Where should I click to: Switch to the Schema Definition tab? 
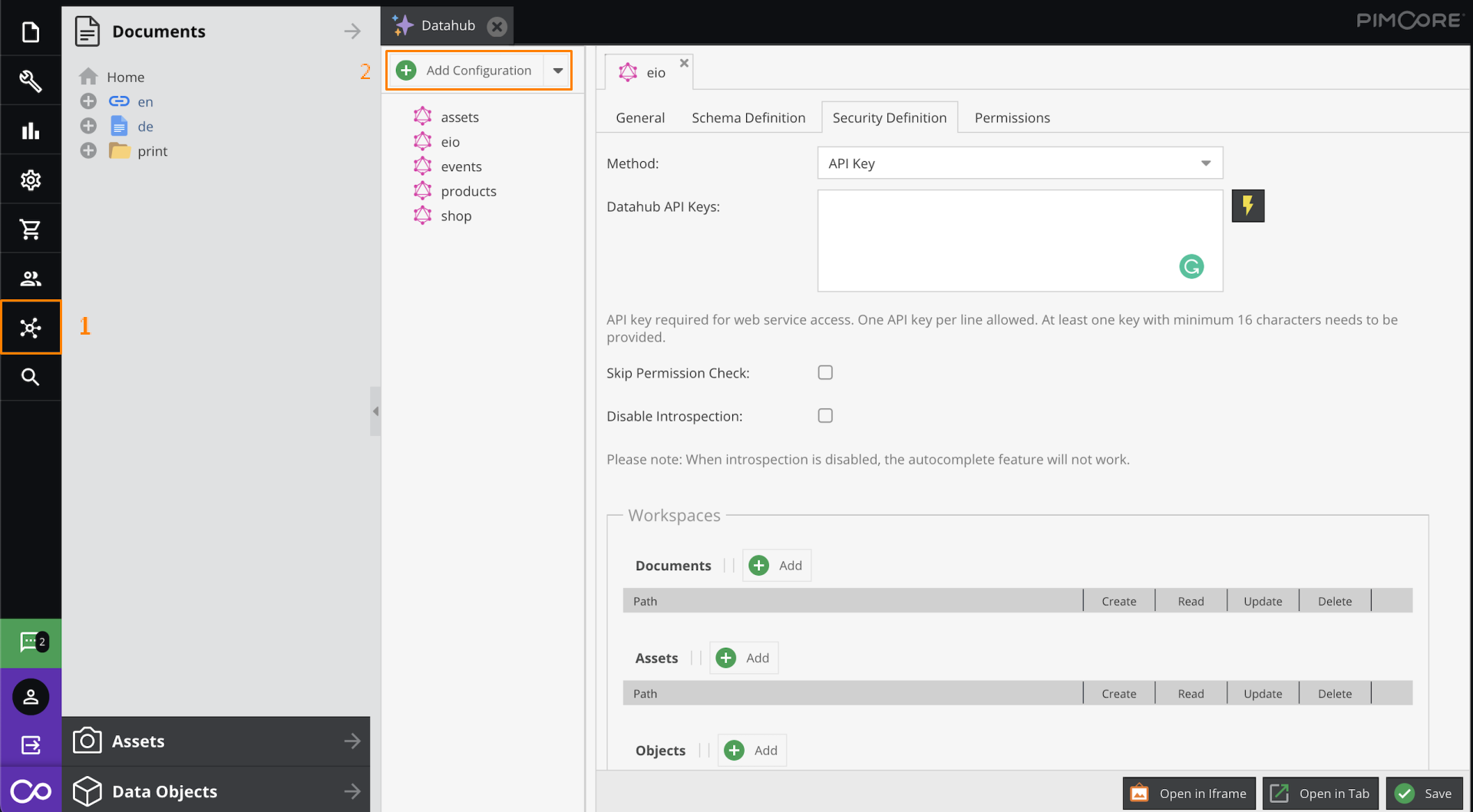click(748, 117)
